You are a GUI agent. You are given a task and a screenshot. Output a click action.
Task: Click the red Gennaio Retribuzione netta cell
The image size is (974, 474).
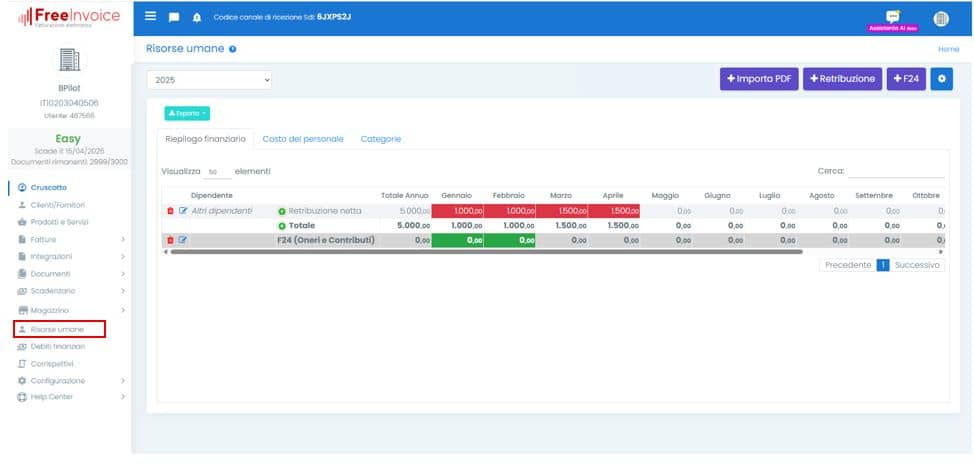[x=457, y=211]
